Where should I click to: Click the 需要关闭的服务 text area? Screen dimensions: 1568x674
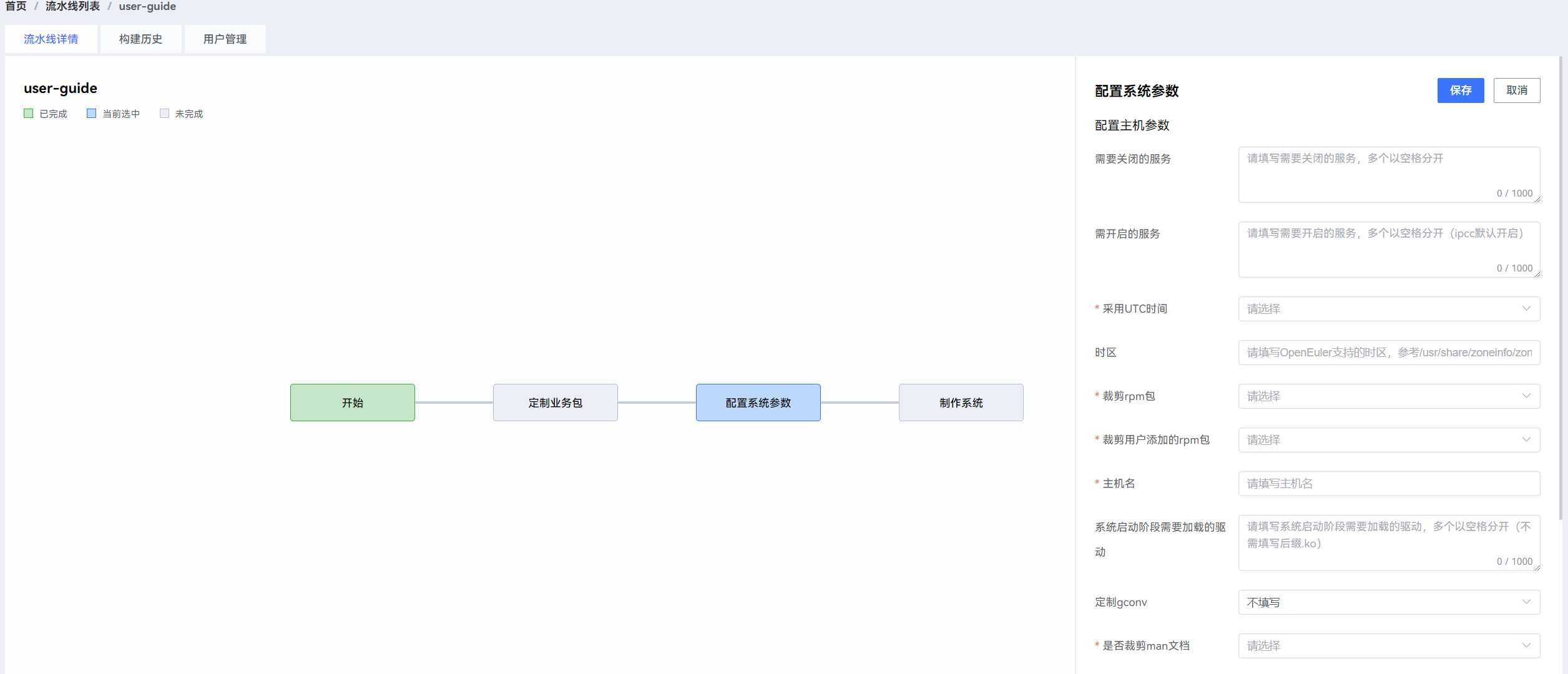1388,173
